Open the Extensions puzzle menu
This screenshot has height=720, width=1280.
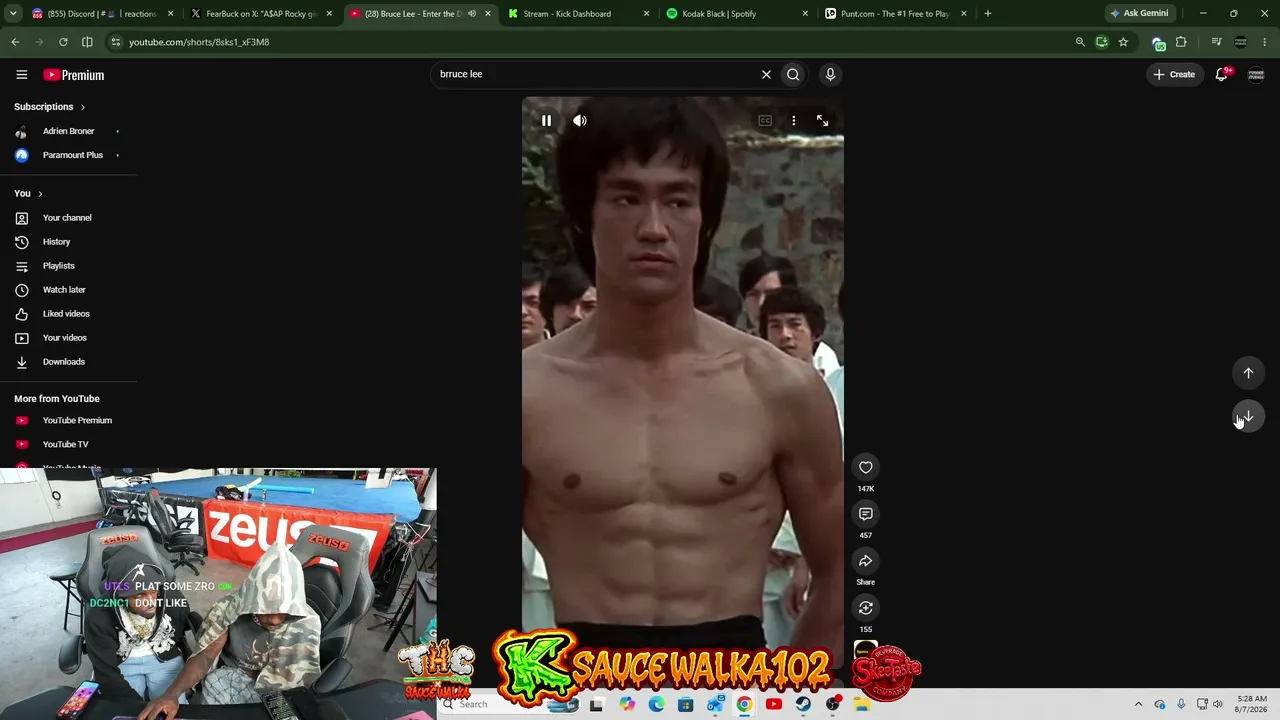pos(1181,42)
